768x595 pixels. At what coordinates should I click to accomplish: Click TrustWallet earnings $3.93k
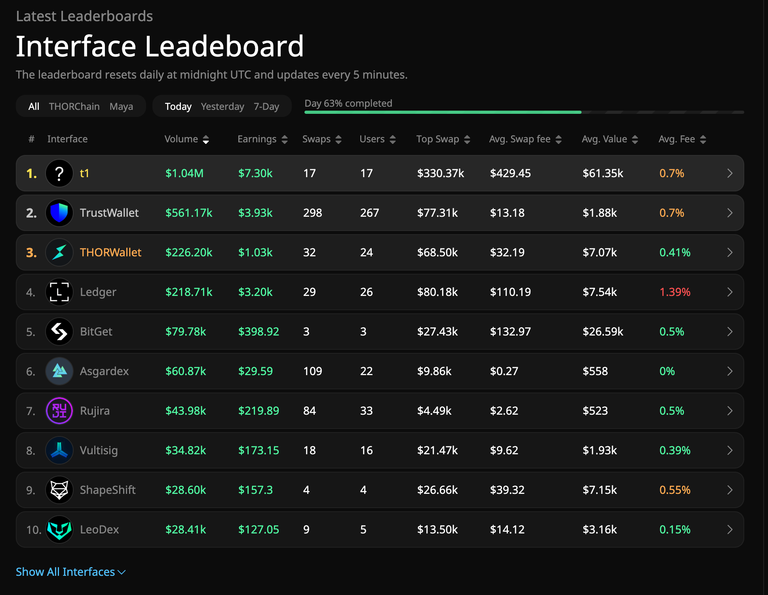255,213
